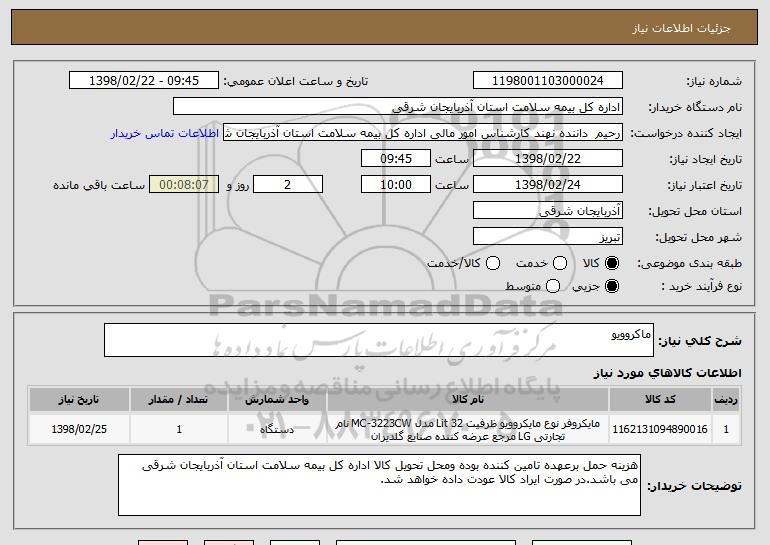Click the microwave MC-3223CW product name cell

tap(468, 430)
